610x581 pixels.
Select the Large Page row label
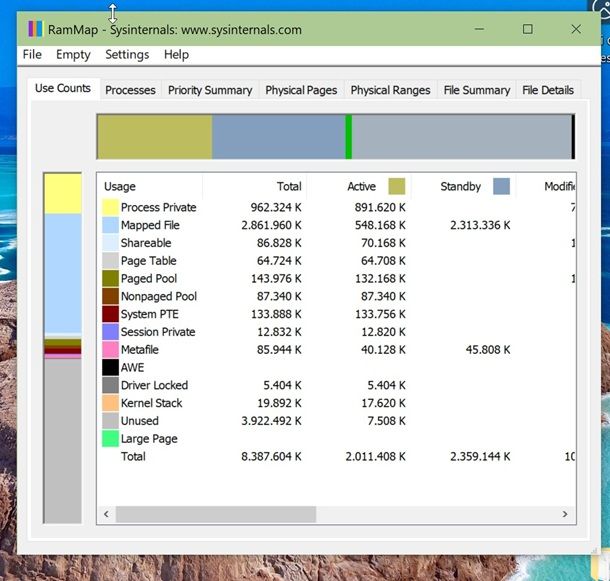click(x=149, y=439)
